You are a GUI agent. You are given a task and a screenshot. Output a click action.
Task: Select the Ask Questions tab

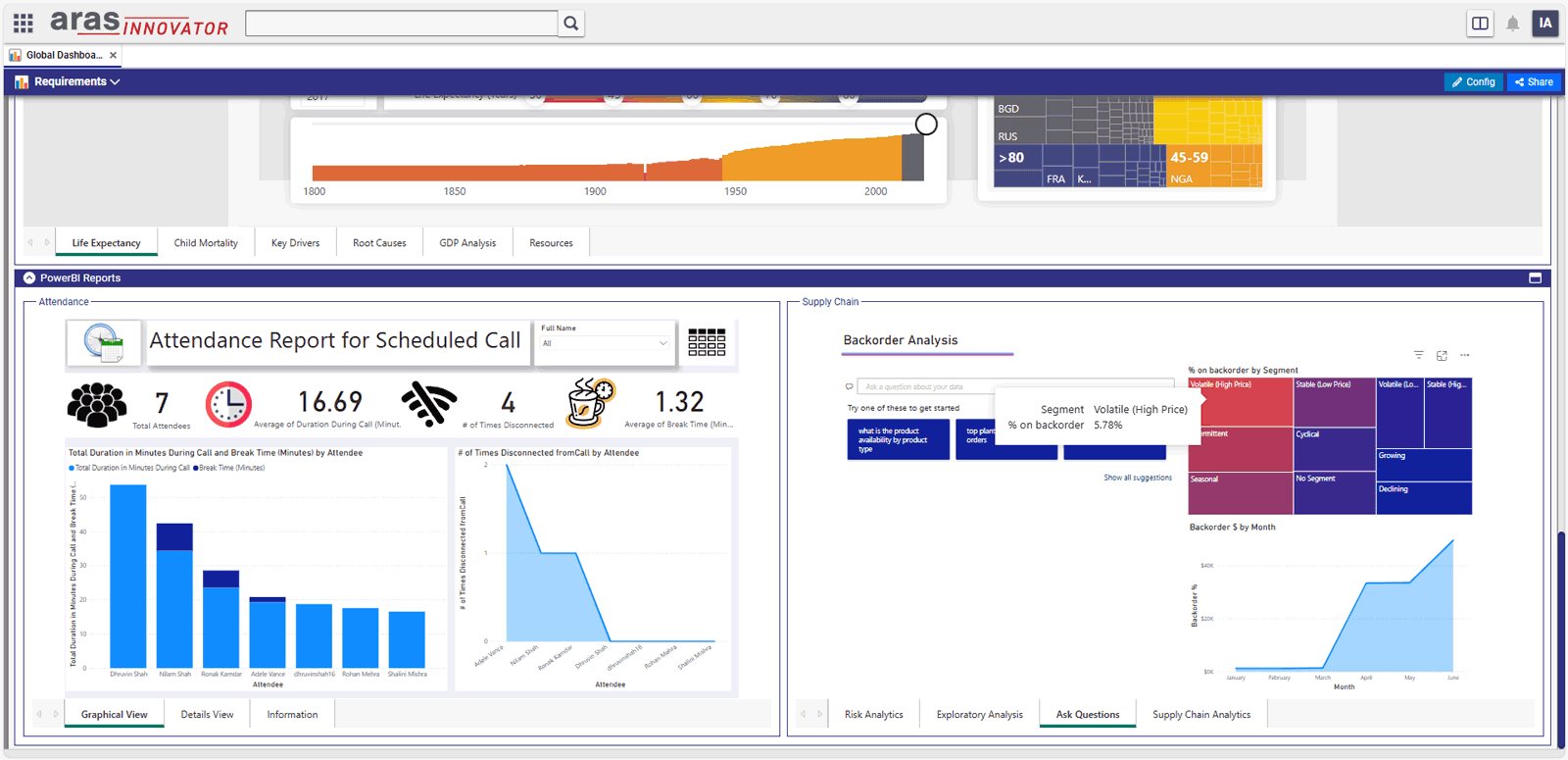(1088, 715)
